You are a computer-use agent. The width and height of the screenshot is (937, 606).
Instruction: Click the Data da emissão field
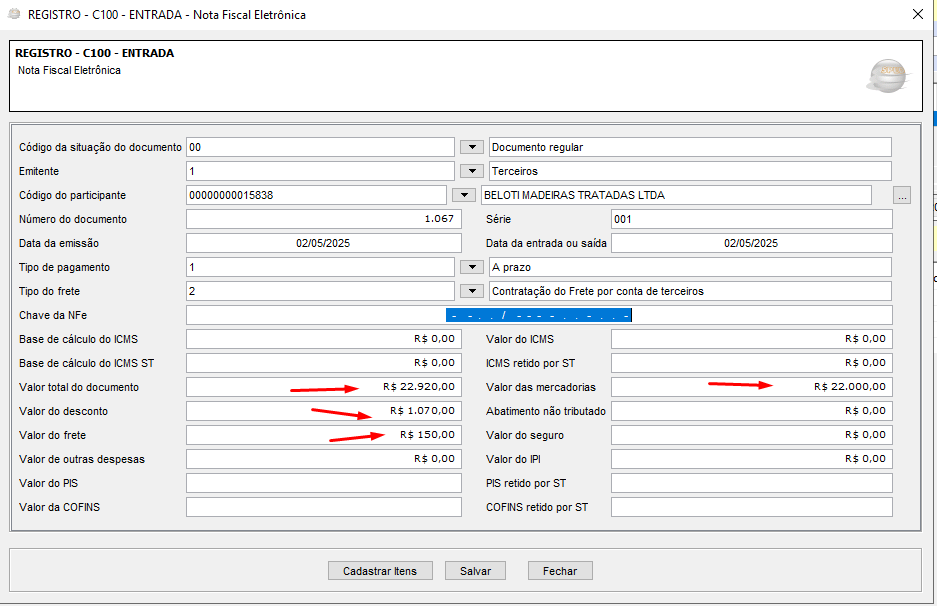pos(324,243)
